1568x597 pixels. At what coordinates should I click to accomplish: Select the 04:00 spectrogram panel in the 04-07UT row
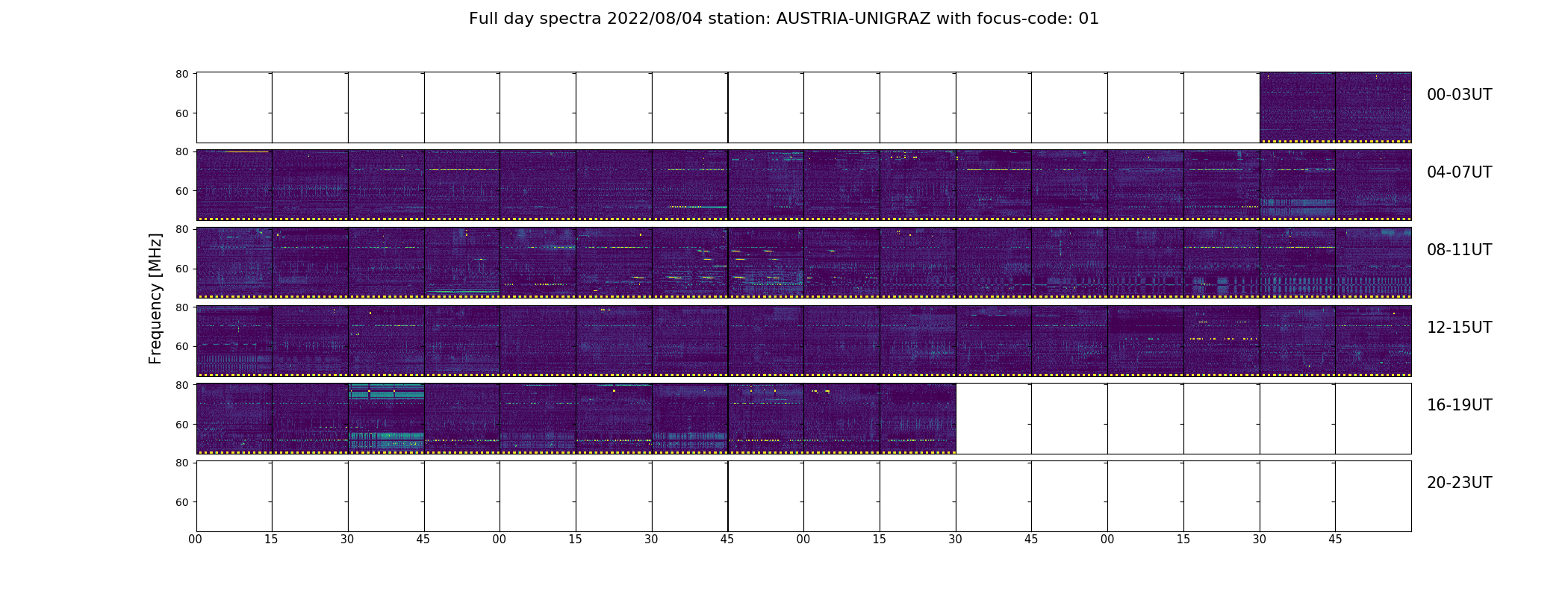click(x=234, y=185)
